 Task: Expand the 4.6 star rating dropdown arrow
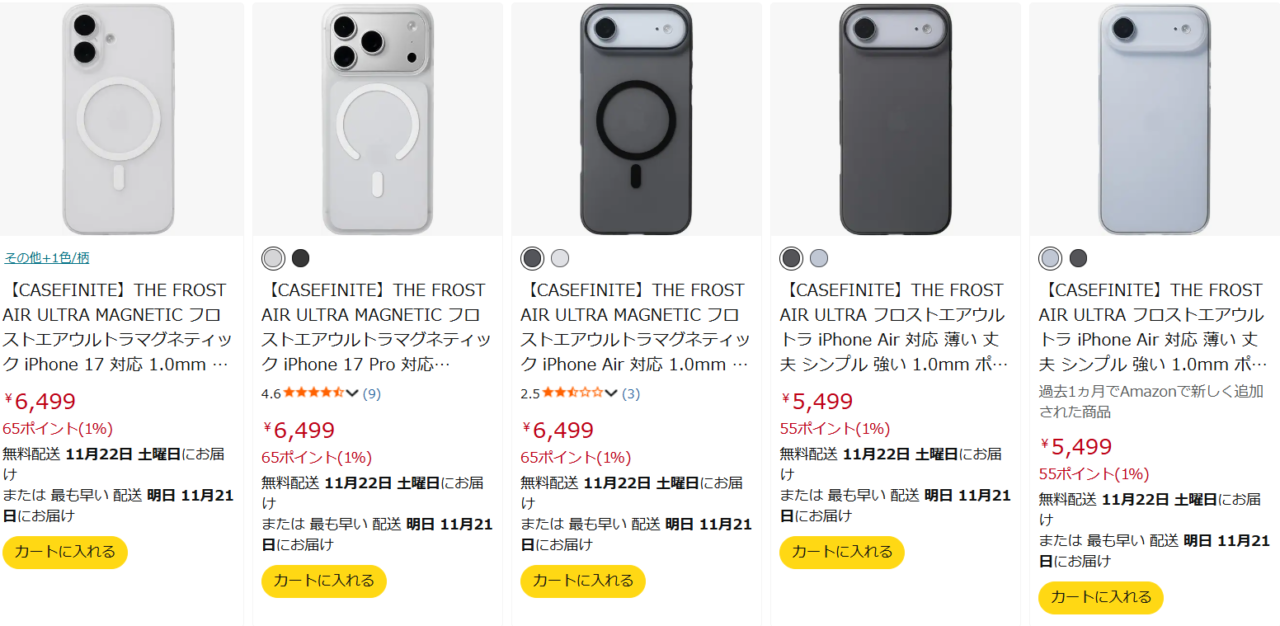tap(352, 393)
